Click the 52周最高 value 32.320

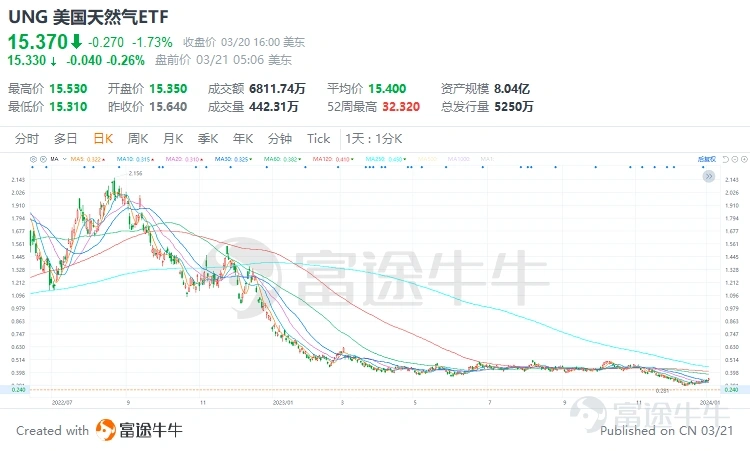[401, 107]
